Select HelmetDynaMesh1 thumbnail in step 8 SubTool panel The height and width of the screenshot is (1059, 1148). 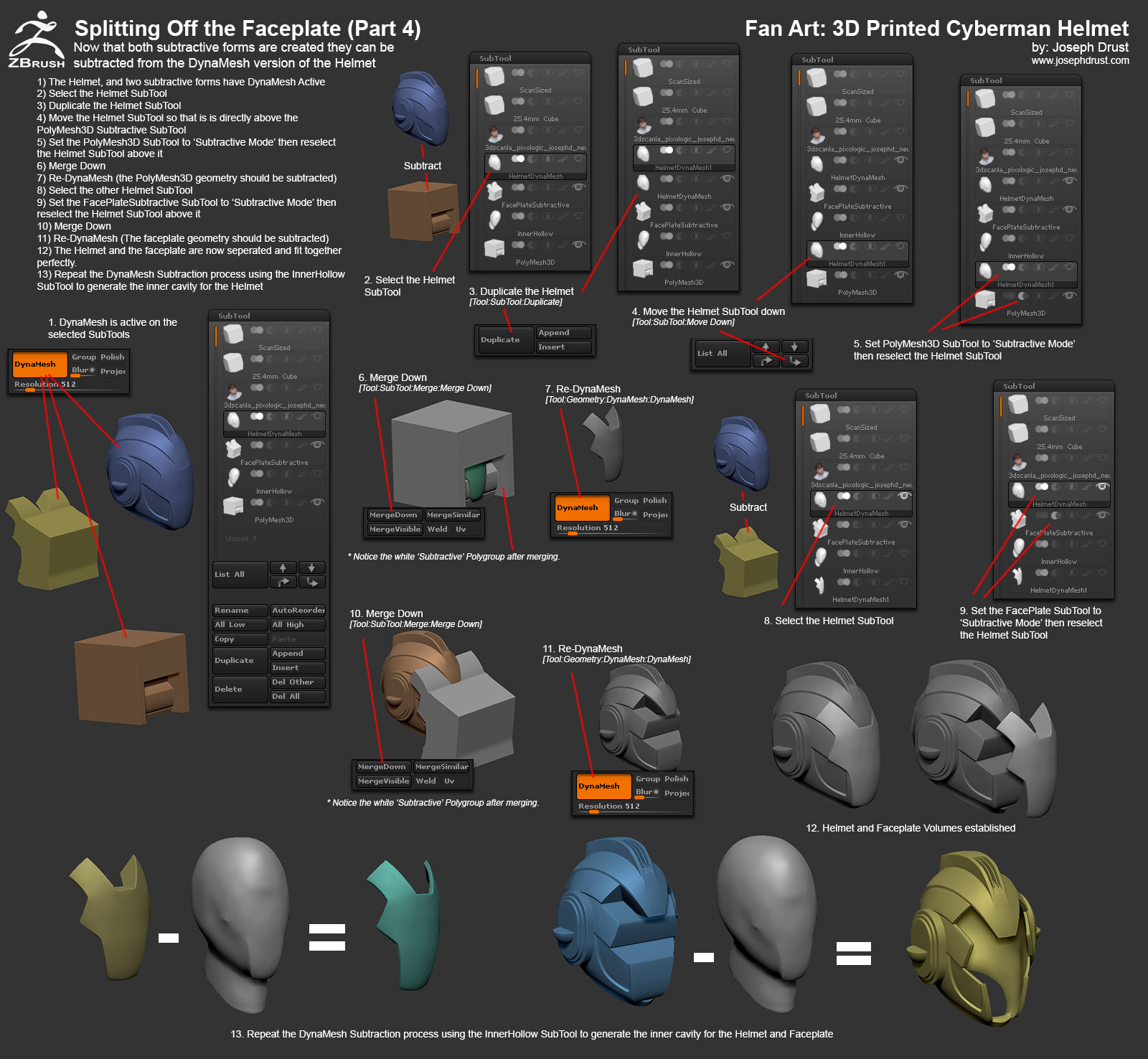pyautogui.click(x=820, y=585)
